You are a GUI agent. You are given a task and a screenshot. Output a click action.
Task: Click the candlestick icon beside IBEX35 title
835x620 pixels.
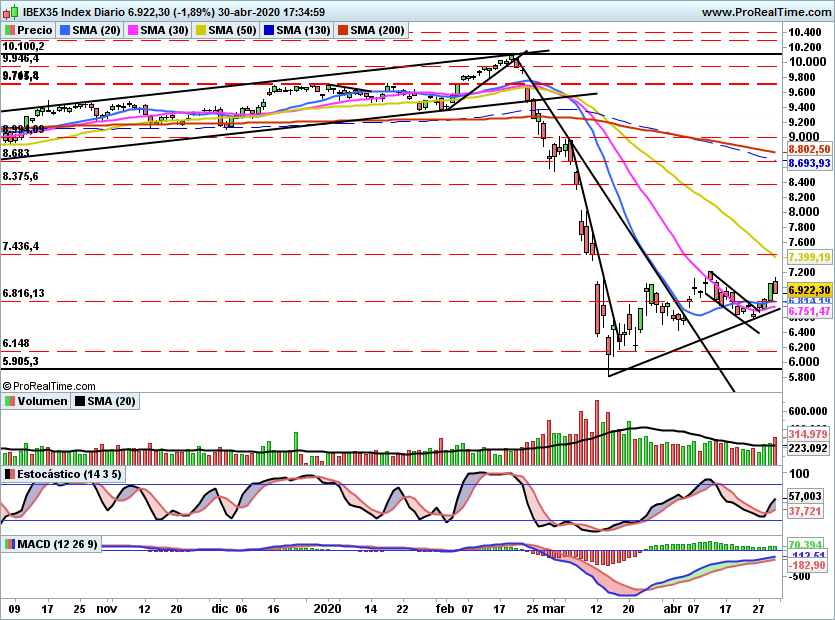[11, 11]
